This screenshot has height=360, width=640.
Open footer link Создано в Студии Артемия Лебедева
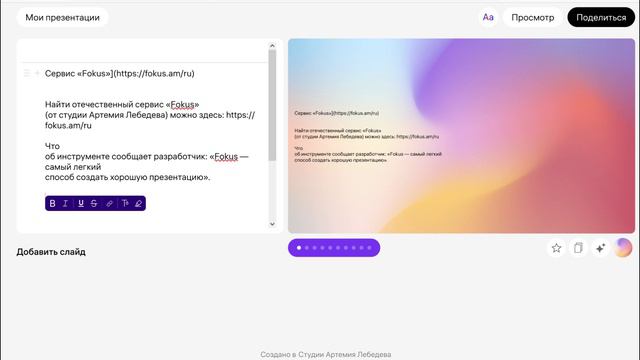(326, 354)
